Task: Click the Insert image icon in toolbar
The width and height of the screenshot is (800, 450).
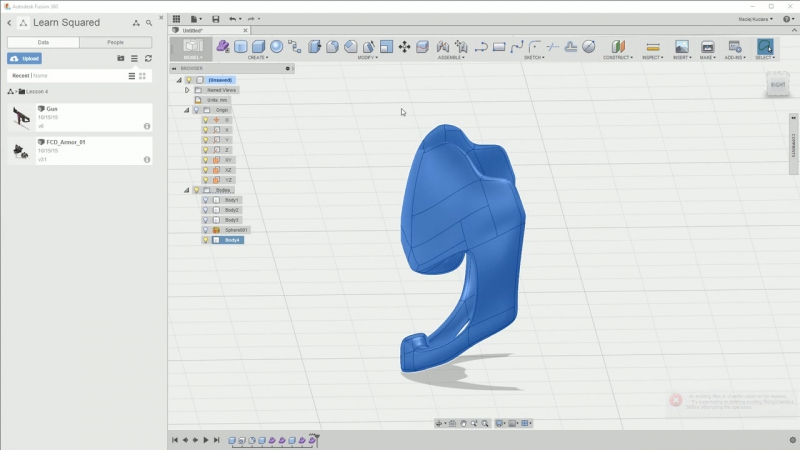Action: pos(681,46)
